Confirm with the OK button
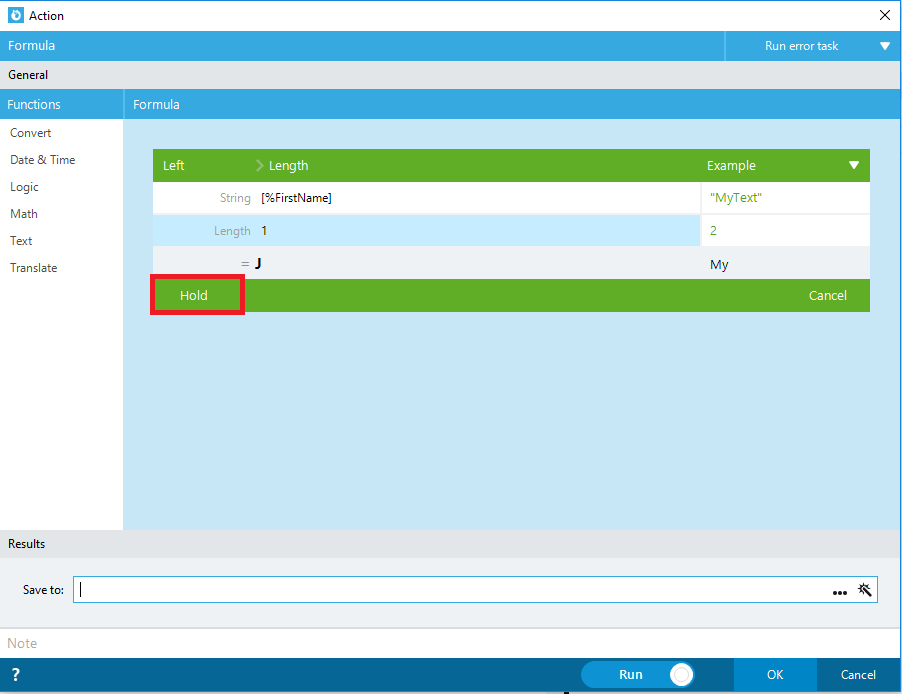The width and height of the screenshot is (902, 694). pos(775,674)
